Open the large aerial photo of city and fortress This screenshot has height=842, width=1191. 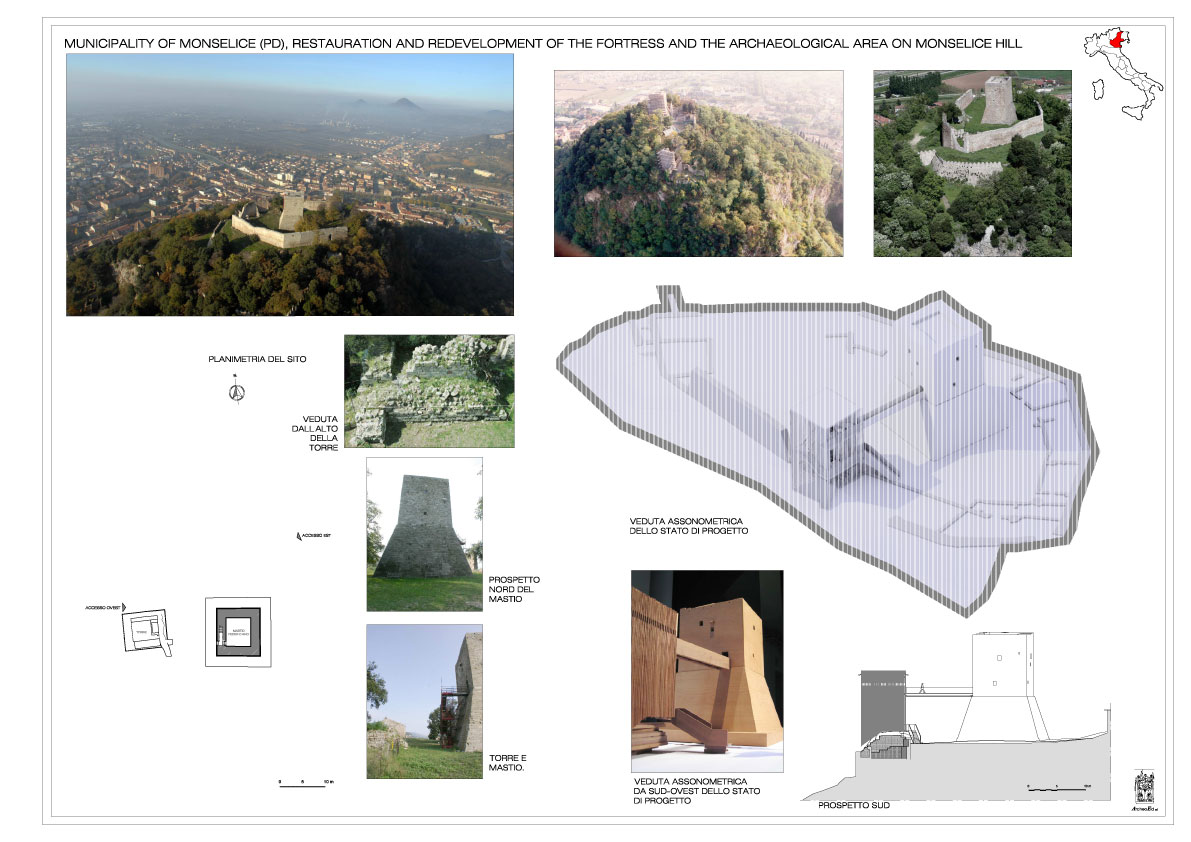tap(290, 184)
